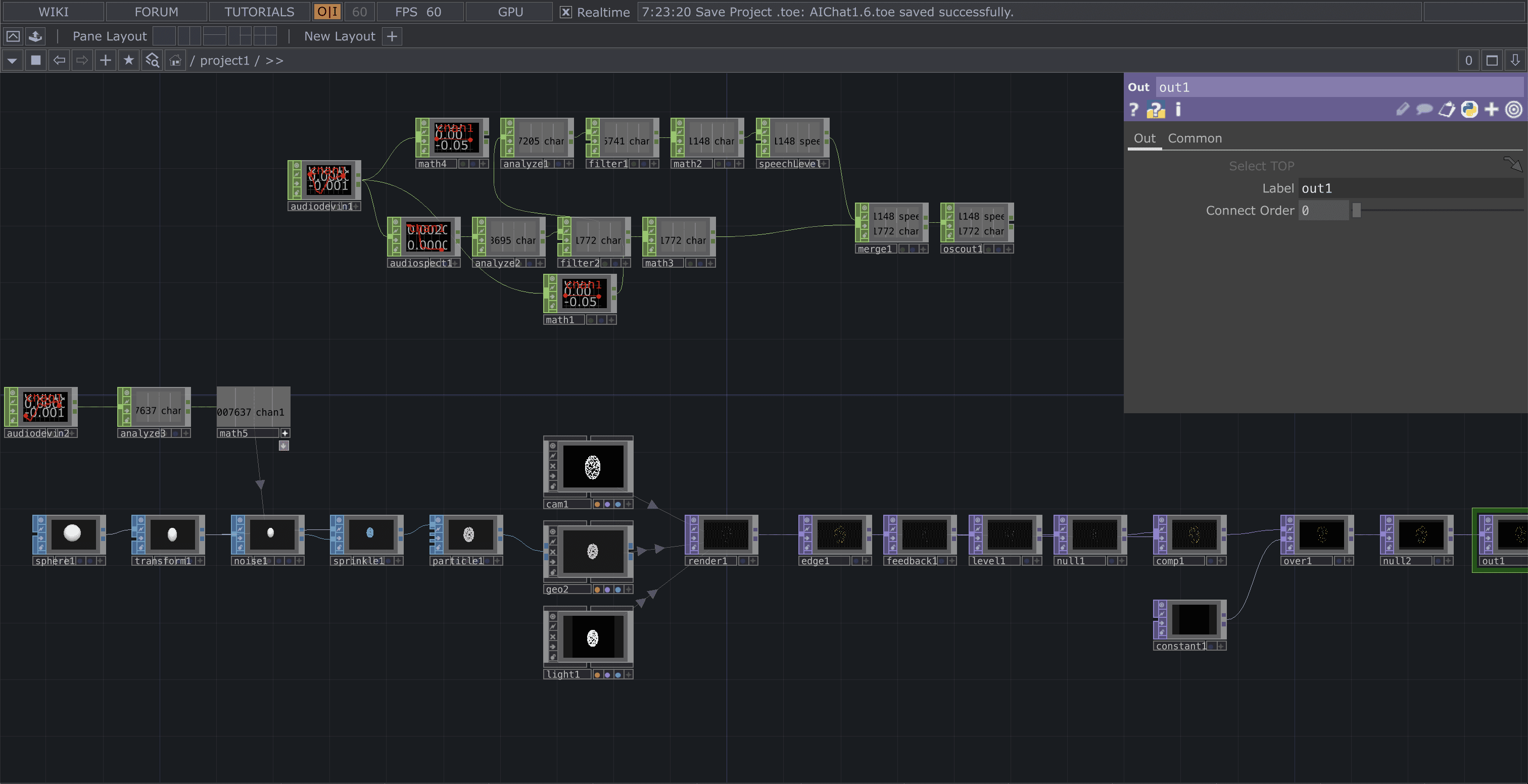Toggle the O|I power button
Screen dimensions: 1528x784
[x=327, y=12]
